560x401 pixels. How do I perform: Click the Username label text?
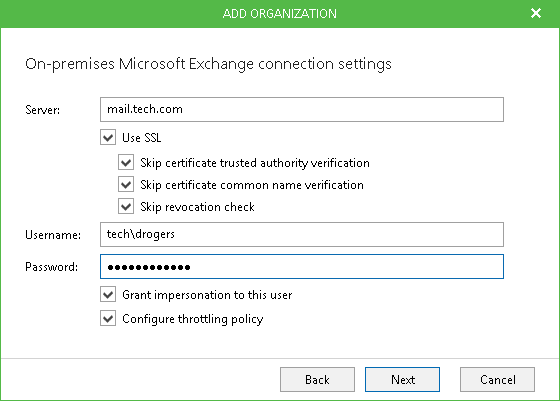click(53, 235)
